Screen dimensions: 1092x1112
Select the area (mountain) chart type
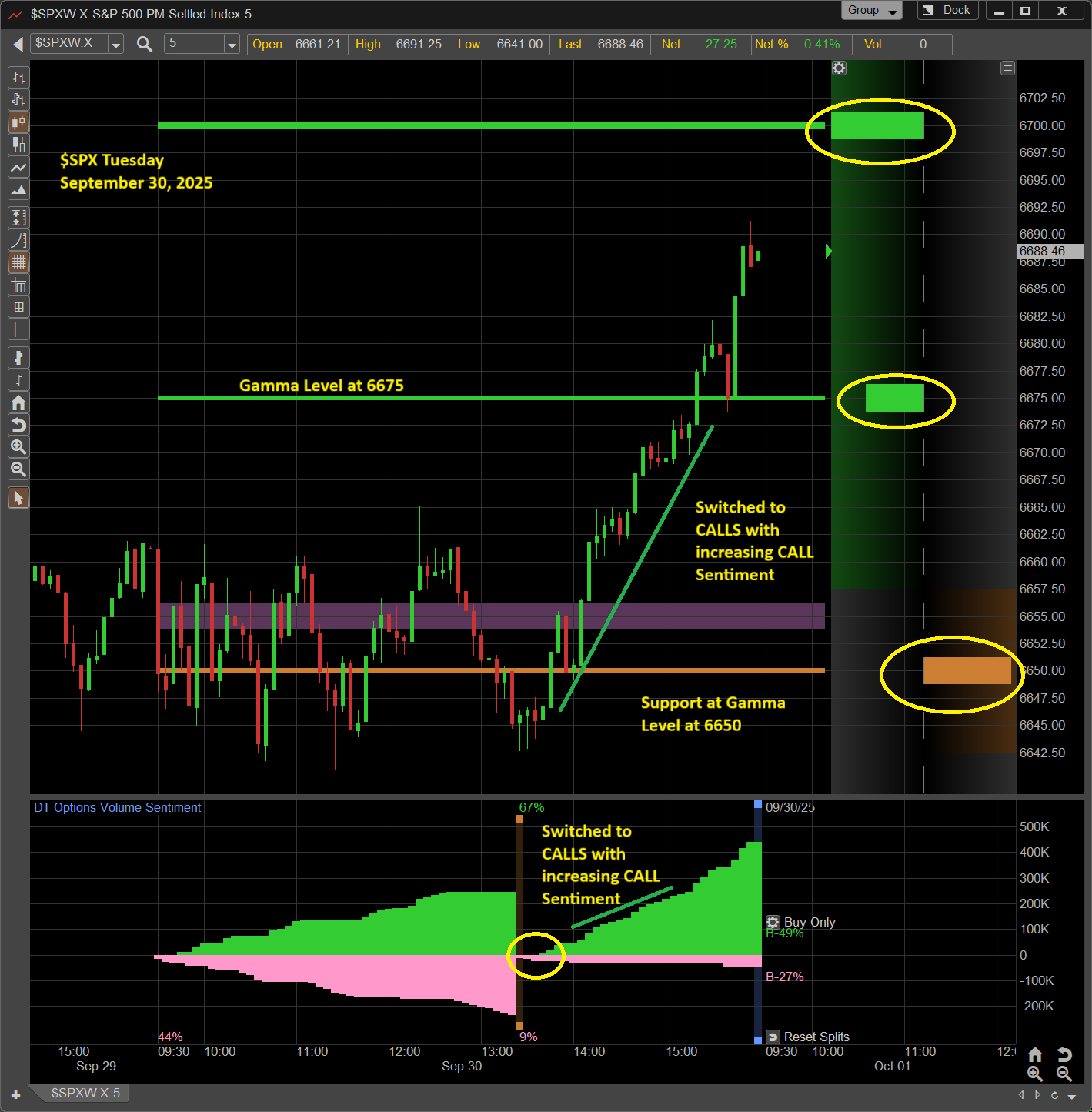tap(18, 189)
